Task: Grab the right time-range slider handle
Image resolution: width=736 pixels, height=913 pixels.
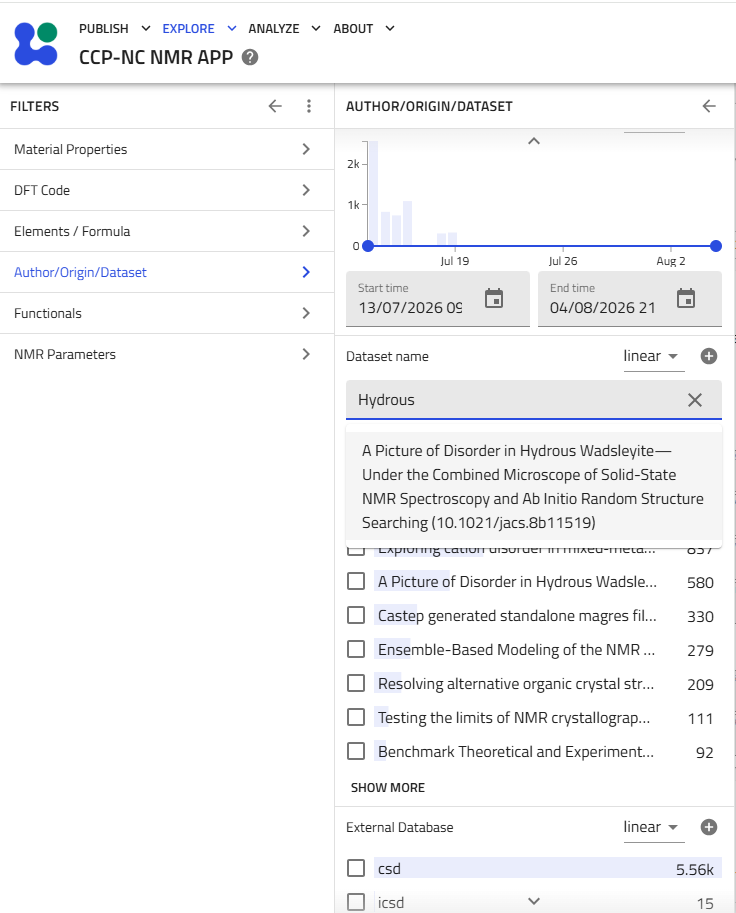Action: pos(716,246)
